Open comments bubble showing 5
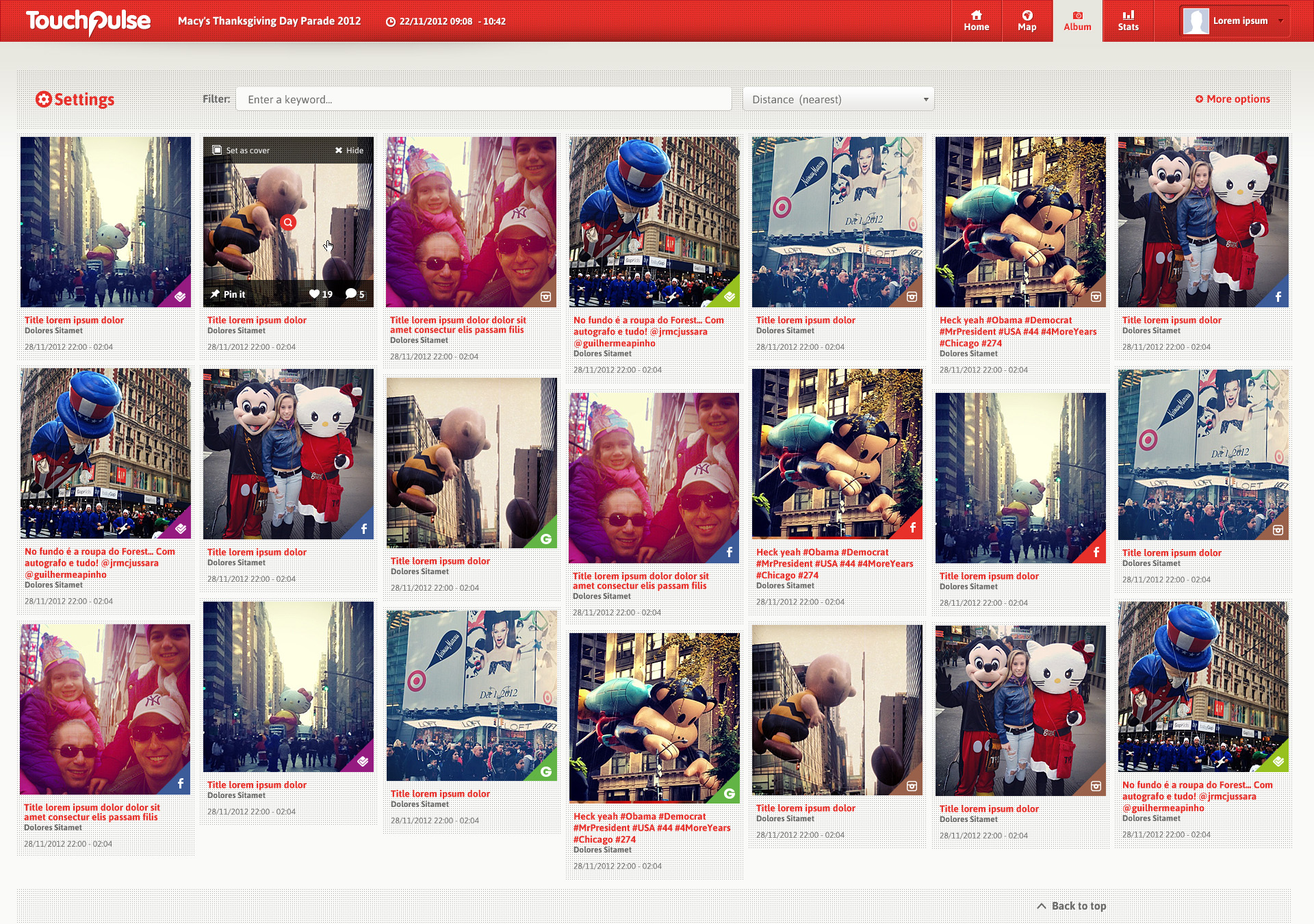 coord(355,294)
